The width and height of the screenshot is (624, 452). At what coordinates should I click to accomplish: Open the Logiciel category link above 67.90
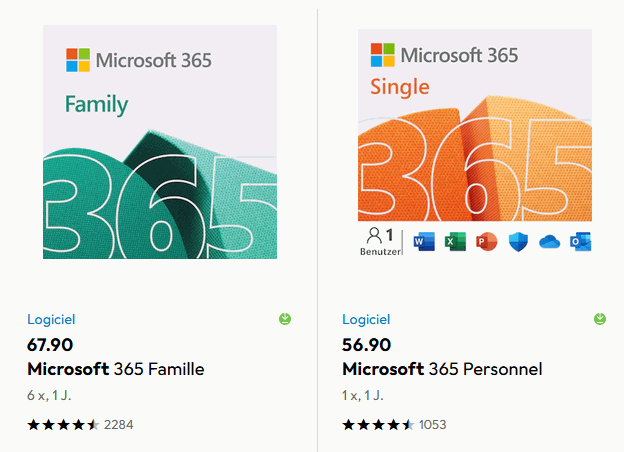click(51, 320)
